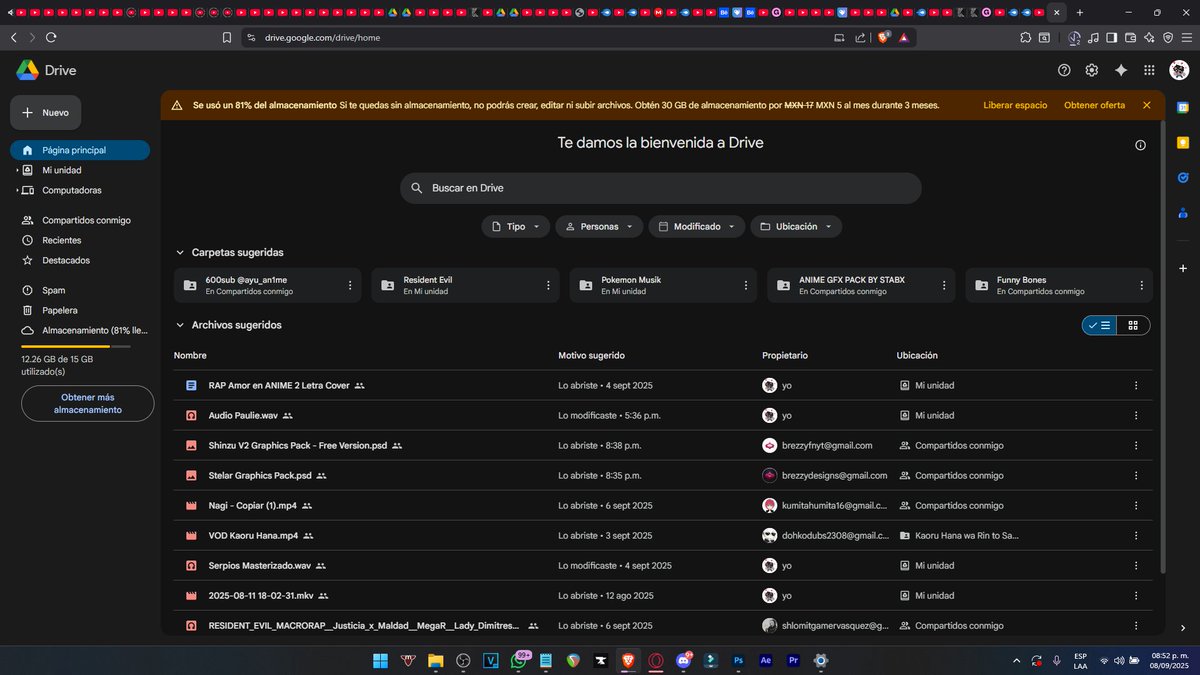Open Premiere Pro from the taskbar
Viewport: 1200px width, 675px height.
pyautogui.click(x=794, y=660)
